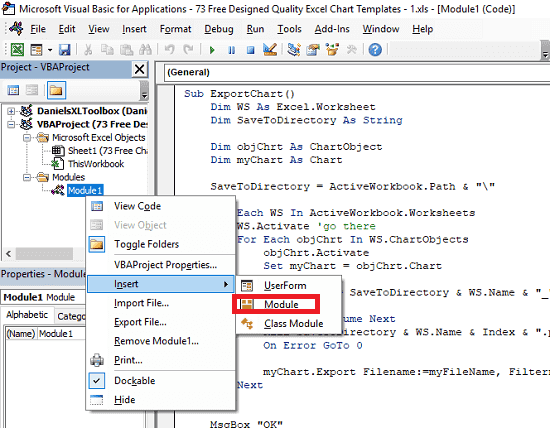Collapse the VBAProject (73 Free De...) node
Viewport: 550px width, 428px height.
pyautogui.click(x=11, y=125)
